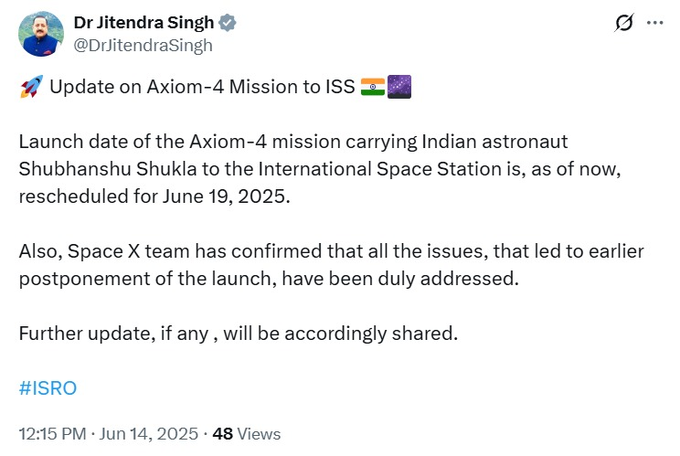The height and width of the screenshot is (456, 680).
Task: Open the Dr Jitendra Singh display name
Action: (x=144, y=23)
